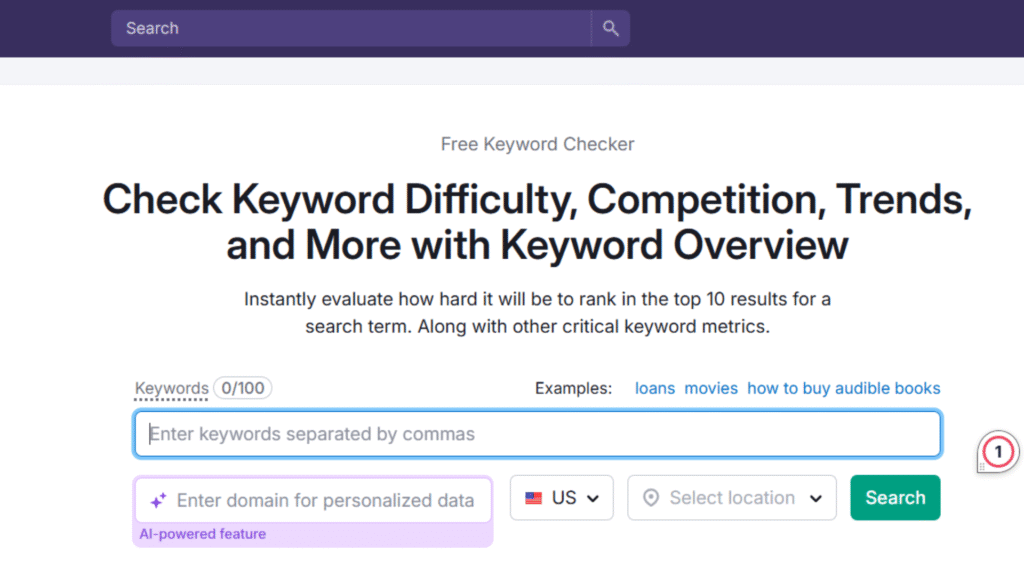Click the US flag icon
The width and height of the screenshot is (1024, 576).
click(534, 498)
